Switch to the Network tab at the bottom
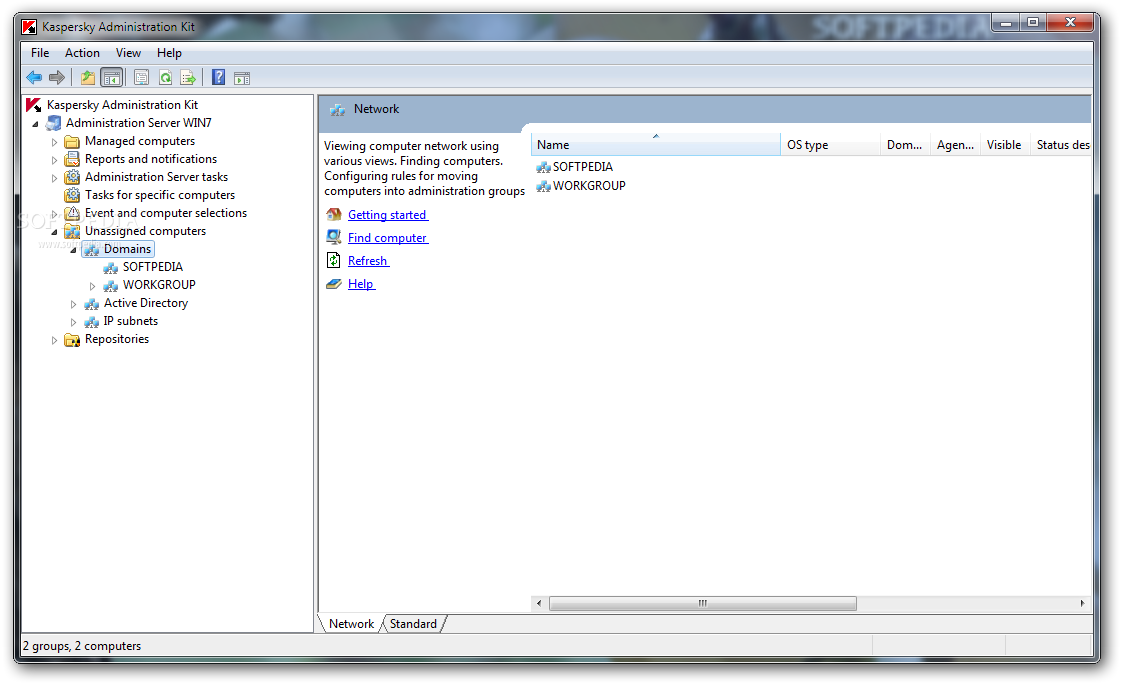This screenshot has height=684, width=1121. tap(351, 624)
